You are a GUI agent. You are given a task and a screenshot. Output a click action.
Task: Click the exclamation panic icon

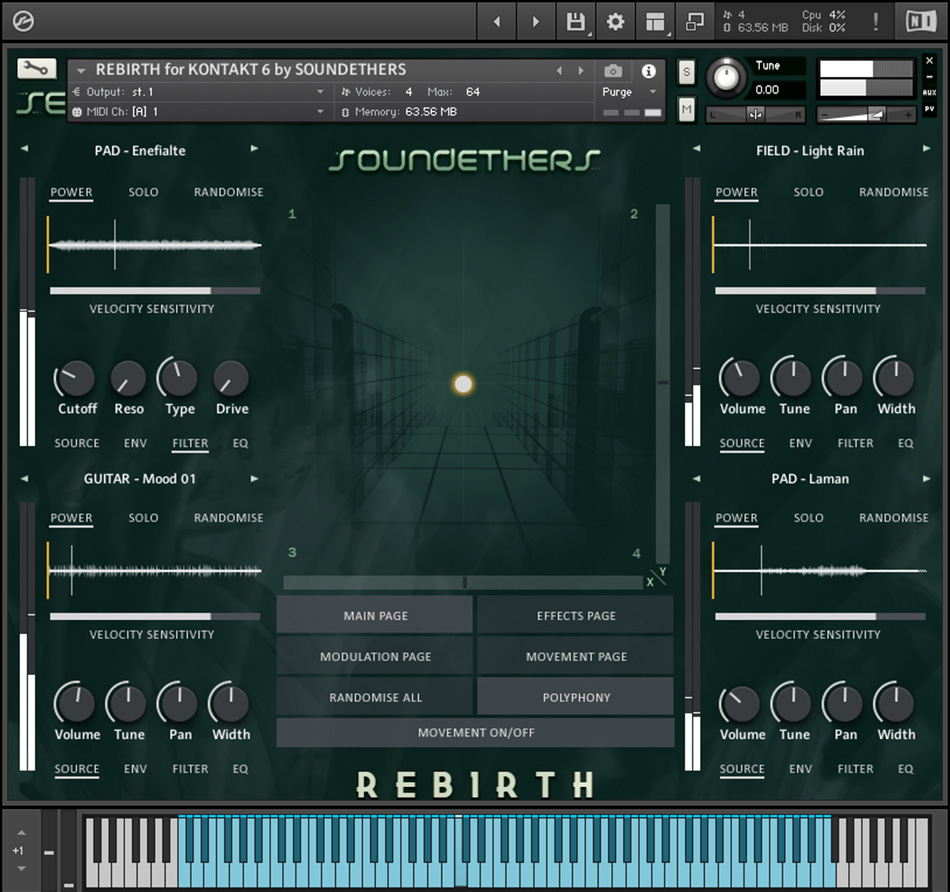pyautogui.click(x=875, y=22)
